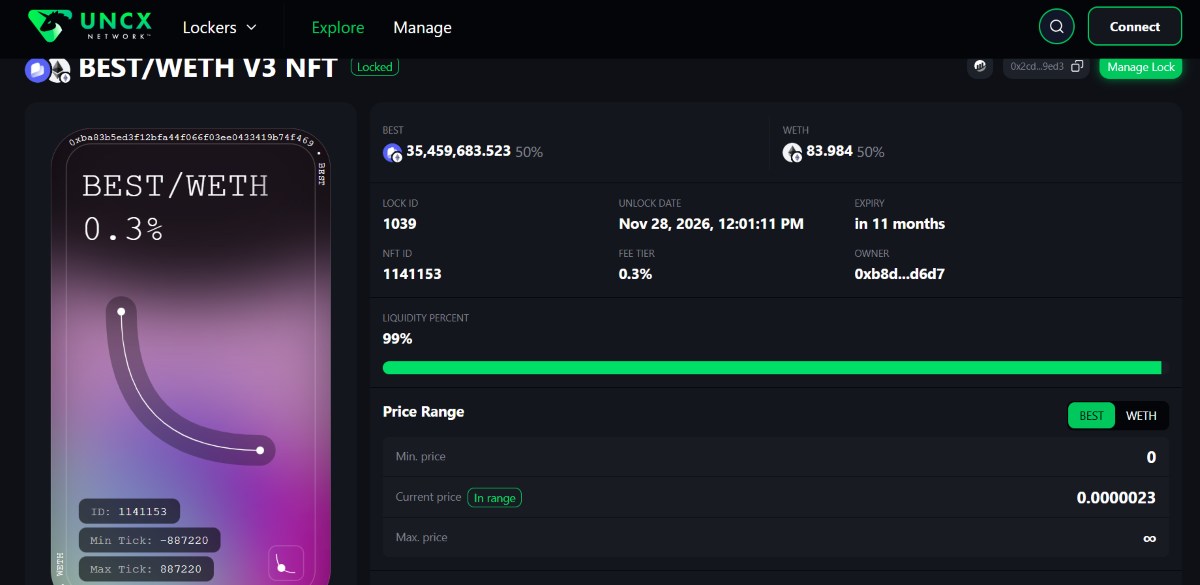Click the Lockers chevron arrow
This screenshot has width=1200, height=585.
coord(251,28)
